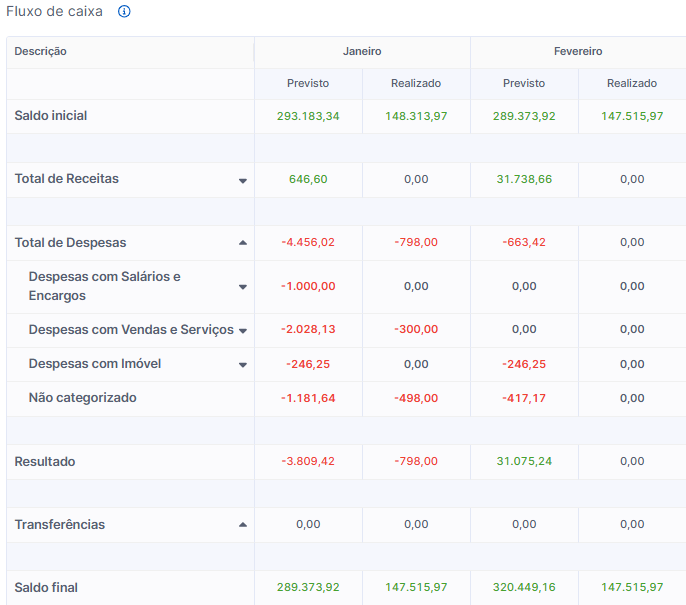Click the Fluxo de caixa title
Image resolution: width=686 pixels, height=605 pixels.
pos(54,11)
